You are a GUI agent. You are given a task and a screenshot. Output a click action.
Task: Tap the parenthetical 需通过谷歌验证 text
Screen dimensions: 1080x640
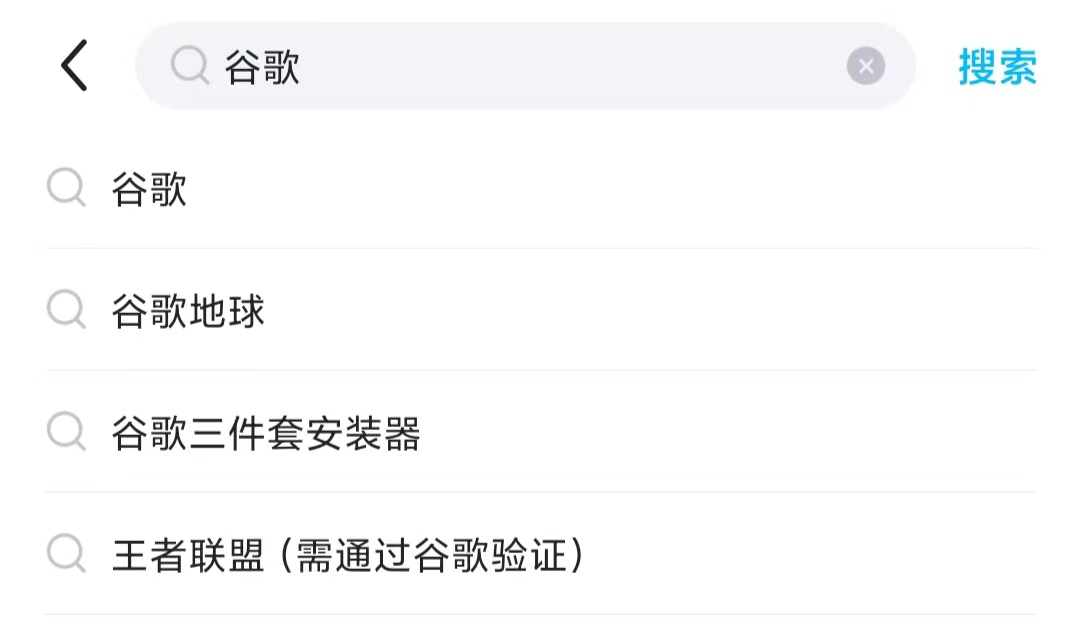coord(425,555)
